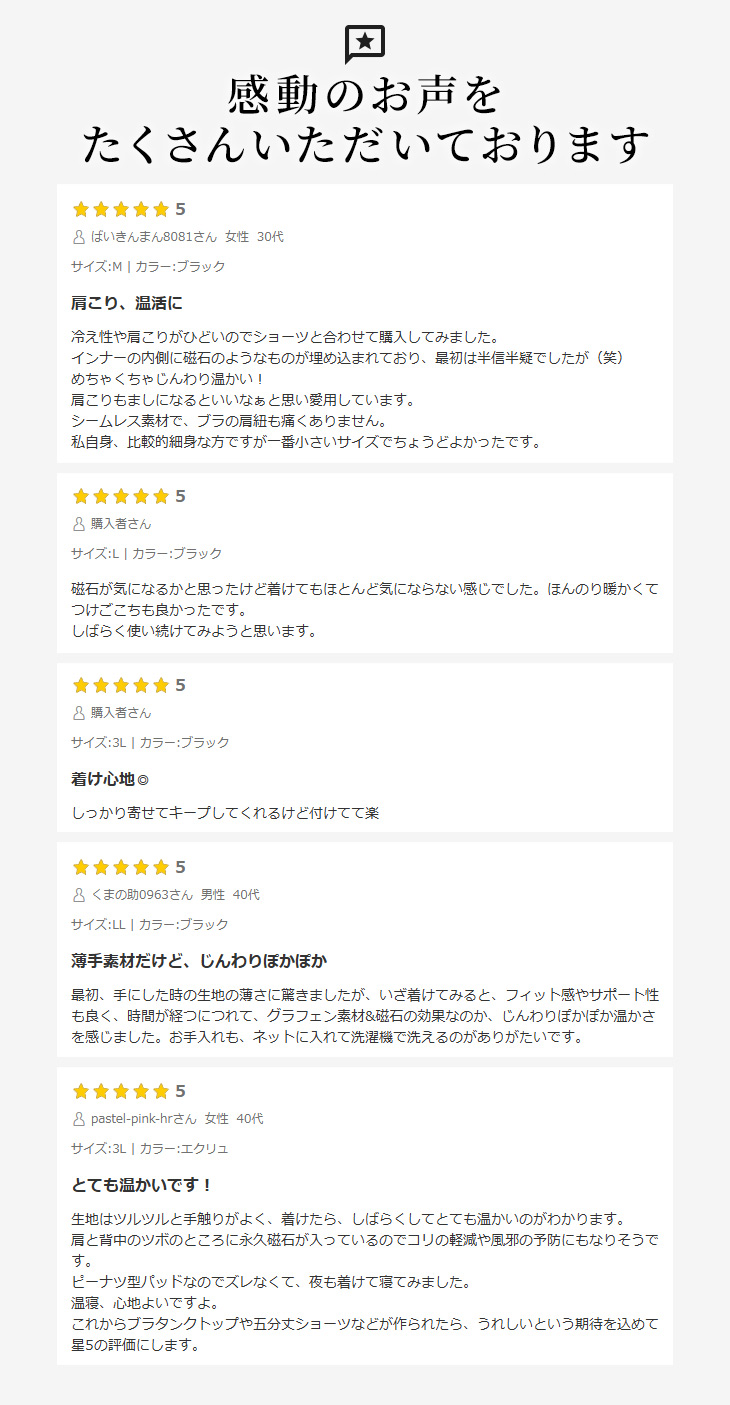The height and width of the screenshot is (1405, 730).
Task: Click the star speech-bubble icon above the heading
Action: coord(365,45)
